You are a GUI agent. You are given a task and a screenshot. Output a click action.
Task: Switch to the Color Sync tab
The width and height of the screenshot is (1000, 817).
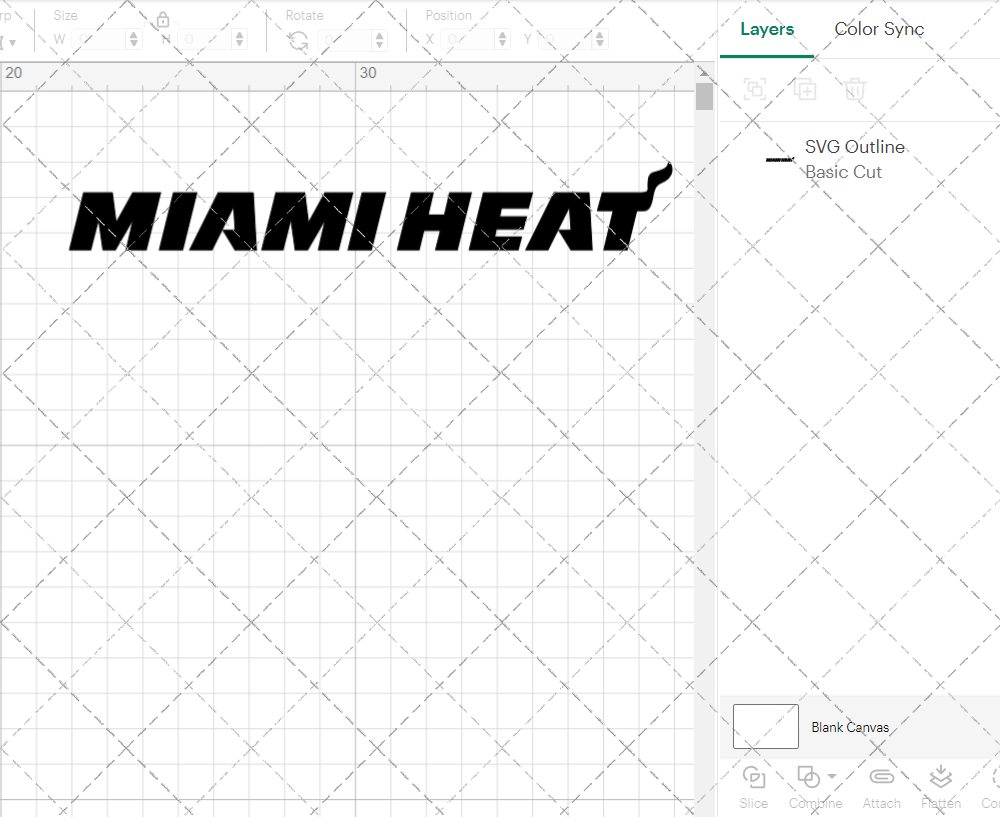[879, 29]
